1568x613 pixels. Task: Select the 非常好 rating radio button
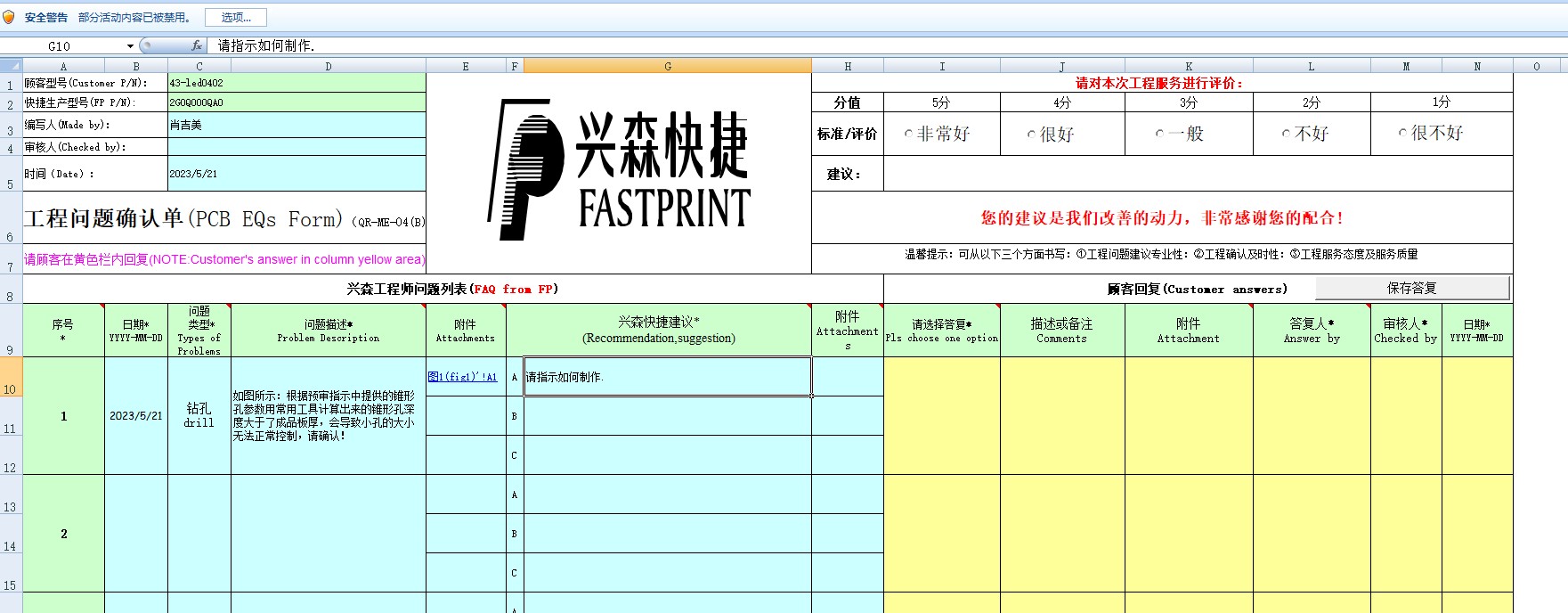pyautogui.click(x=908, y=134)
